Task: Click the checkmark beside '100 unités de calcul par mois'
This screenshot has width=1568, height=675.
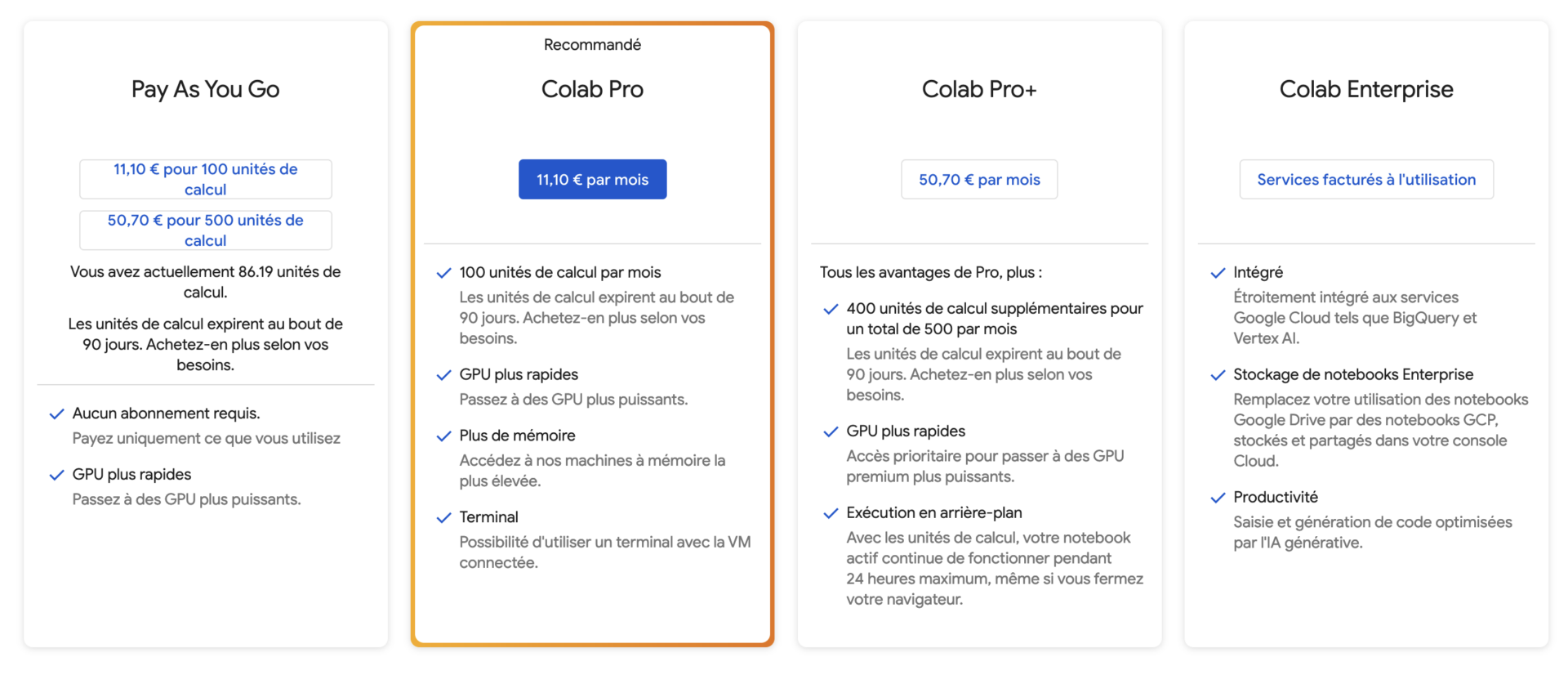Action: [443, 272]
